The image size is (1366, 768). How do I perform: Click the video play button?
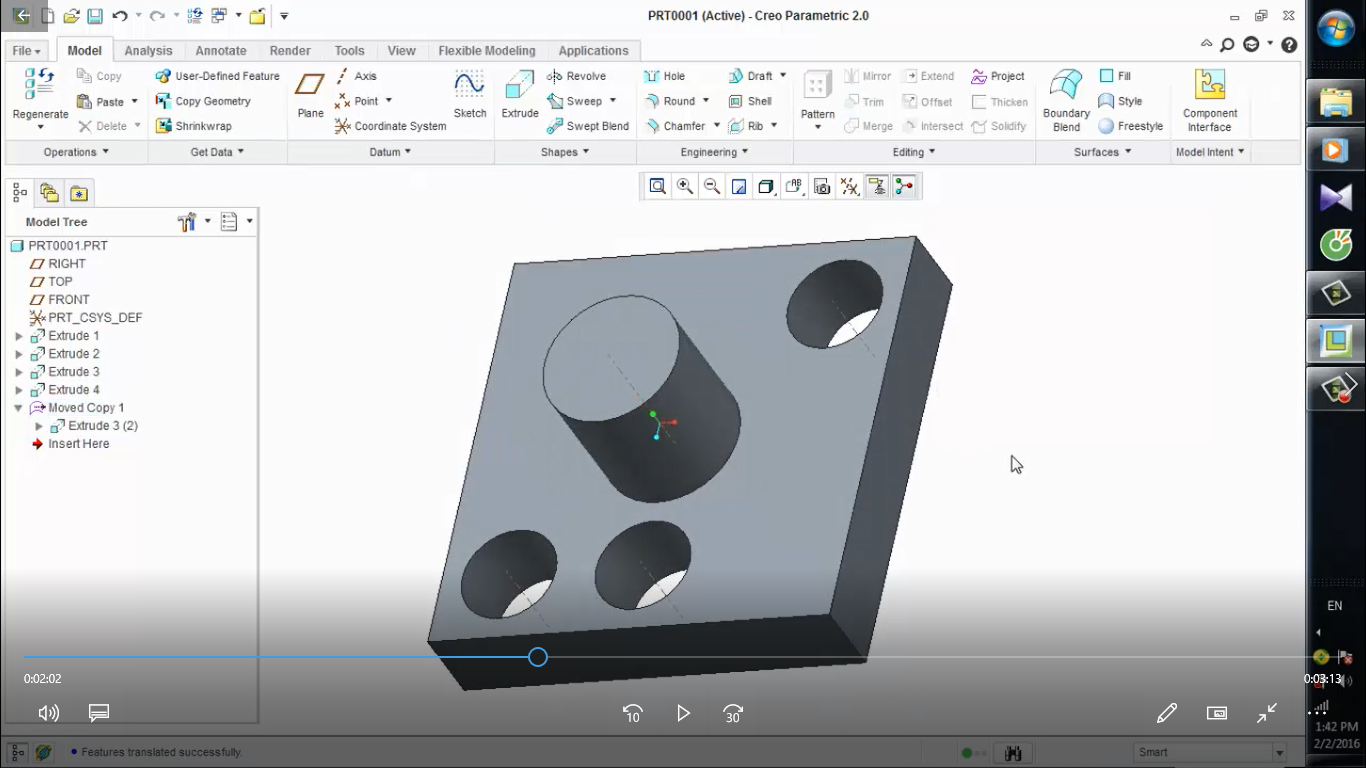click(683, 713)
